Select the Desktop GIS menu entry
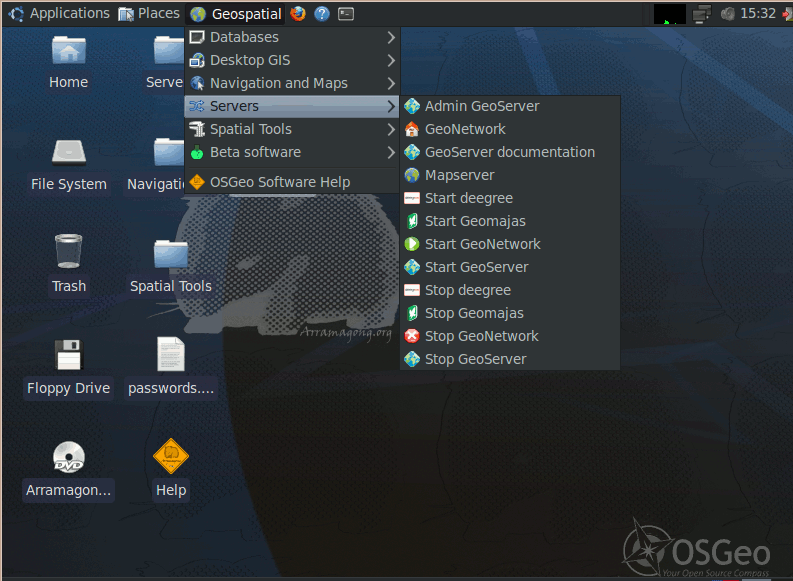The image size is (793, 581). click(x=292, y=61)
